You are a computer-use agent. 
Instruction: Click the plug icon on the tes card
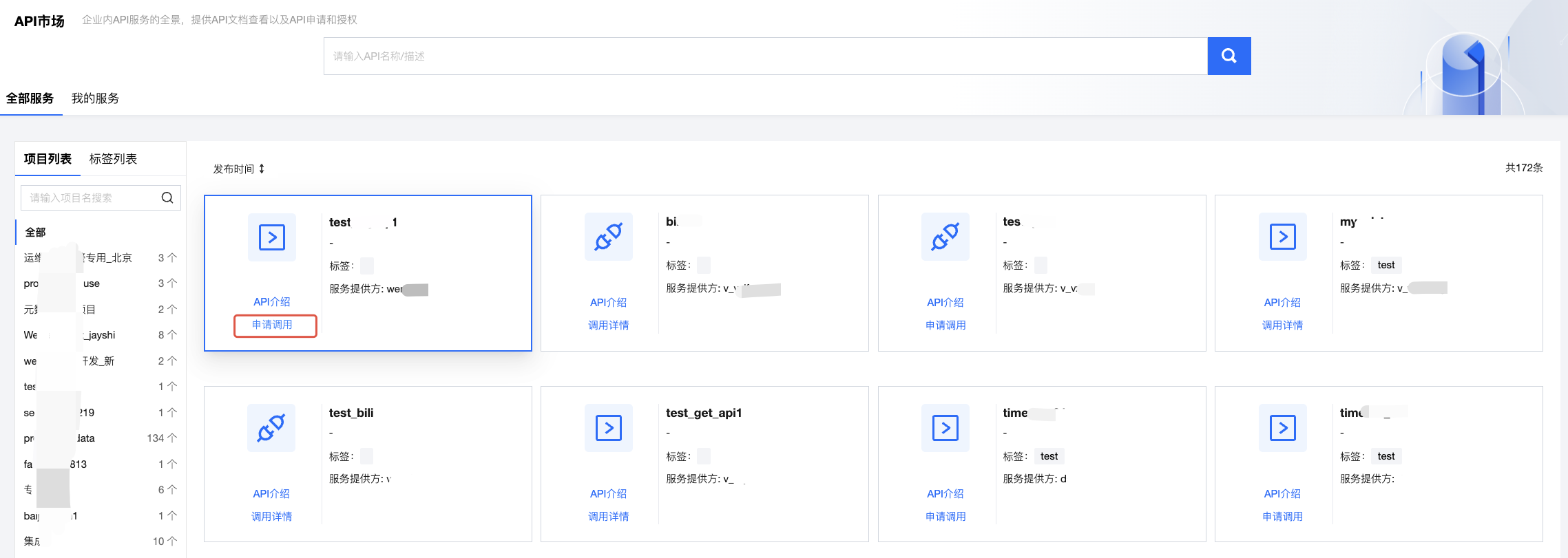pos(945,237)
